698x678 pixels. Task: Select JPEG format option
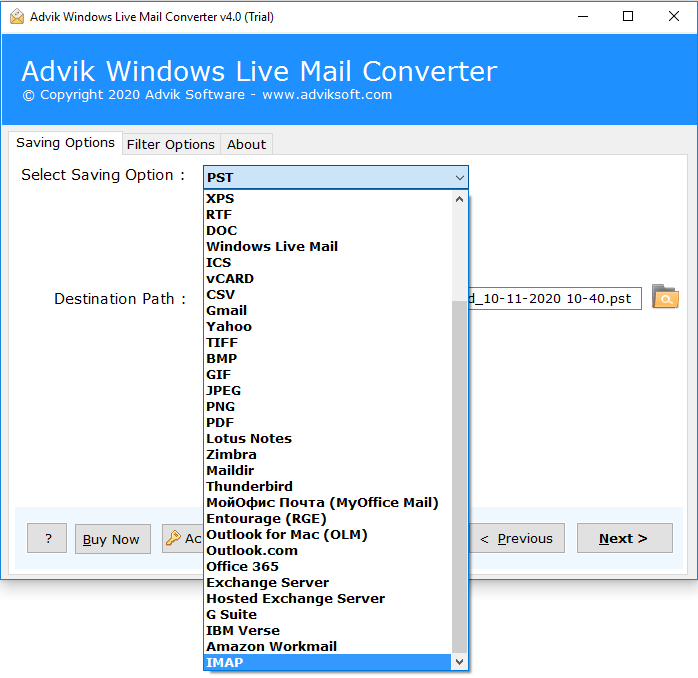click(x=328, y=391)
